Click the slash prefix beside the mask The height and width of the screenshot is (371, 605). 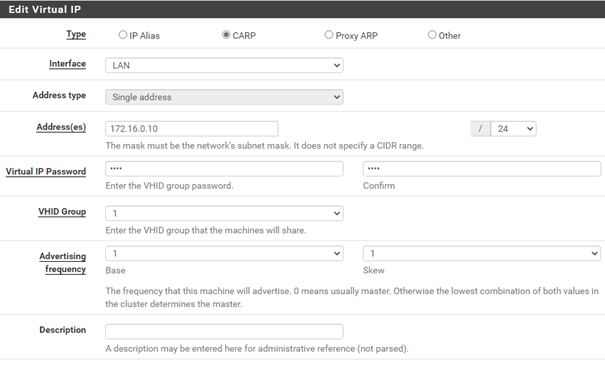[x=480, y=129]
